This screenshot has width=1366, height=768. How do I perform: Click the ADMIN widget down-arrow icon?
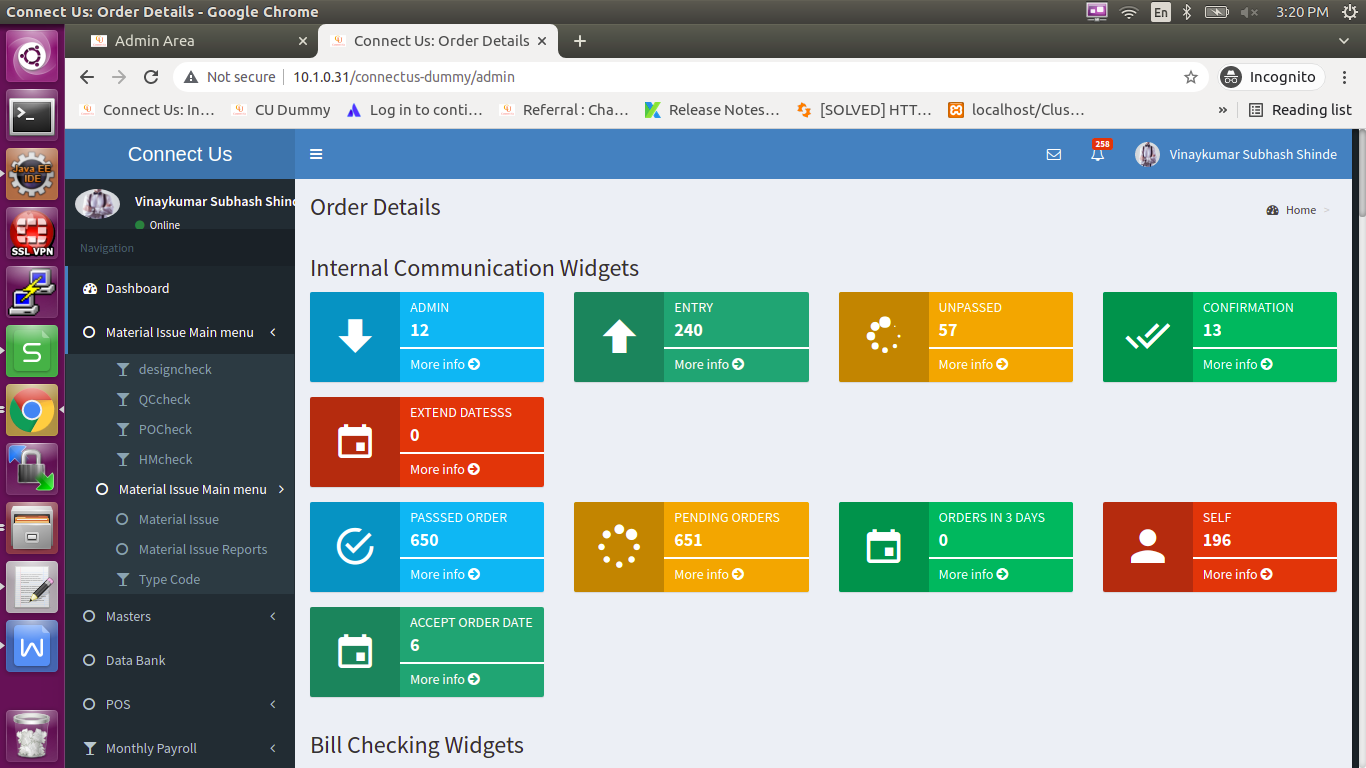click(x=355, y=337)
